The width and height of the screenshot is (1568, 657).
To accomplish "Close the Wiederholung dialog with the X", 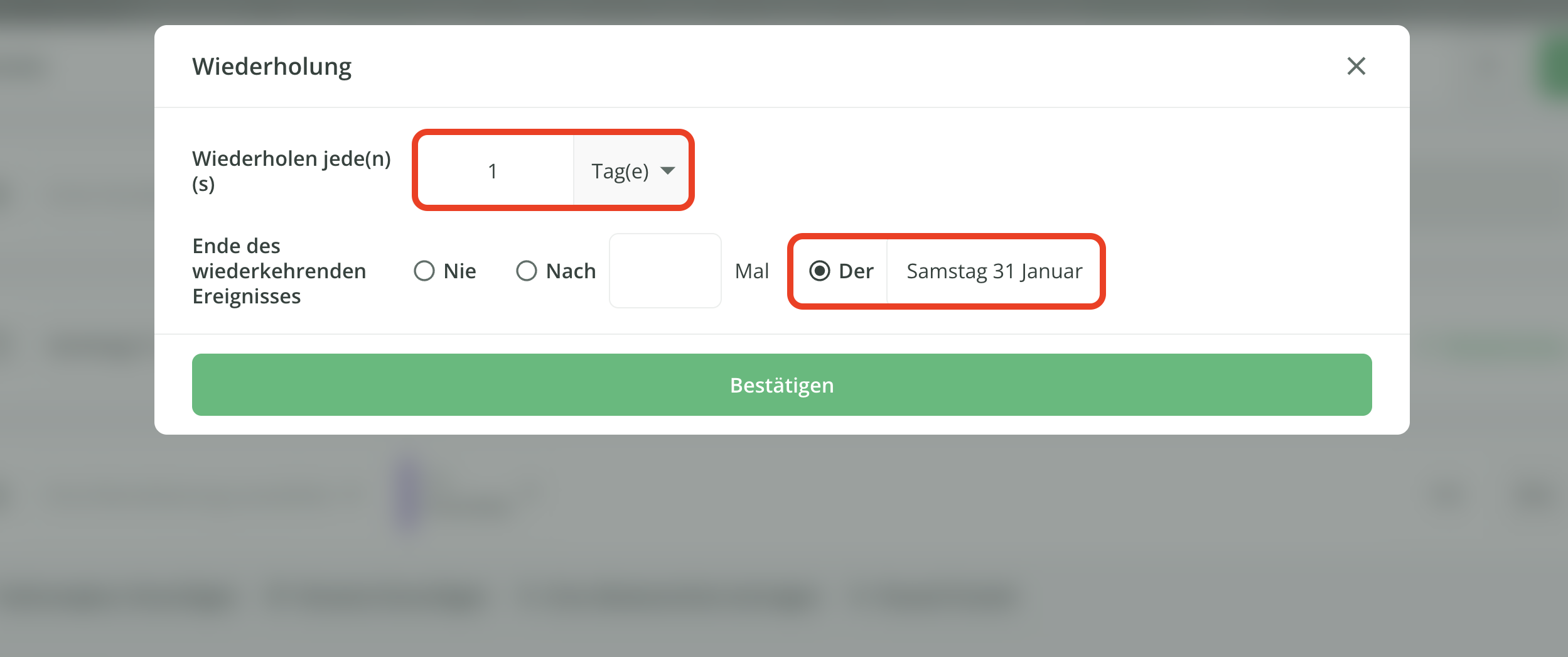I will pyautogui.click(x=1356, y=66).
